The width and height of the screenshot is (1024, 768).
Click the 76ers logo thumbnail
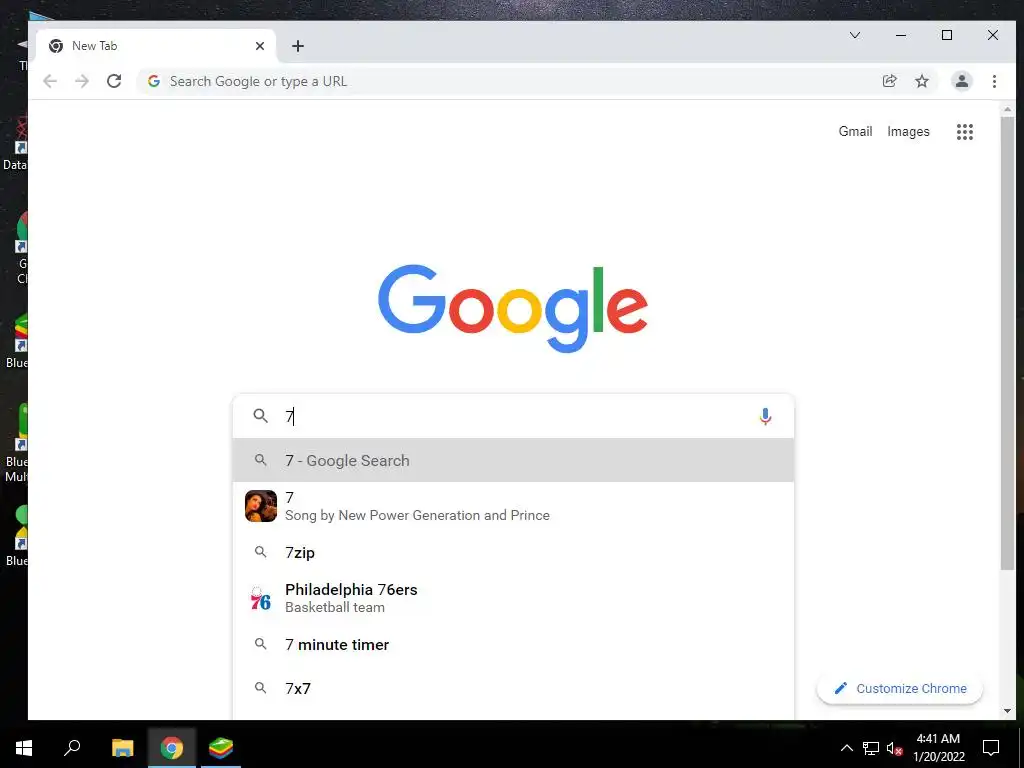pyautogui.click(x=261, y=598)
